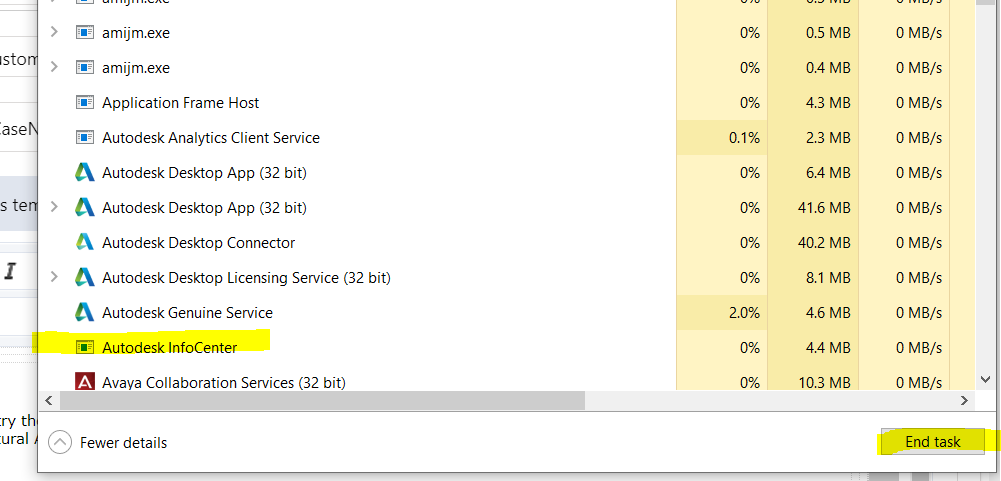Click the Application Frame Host icon
The height and width of the screenshot is (481, 1001).
click(85, 103)
